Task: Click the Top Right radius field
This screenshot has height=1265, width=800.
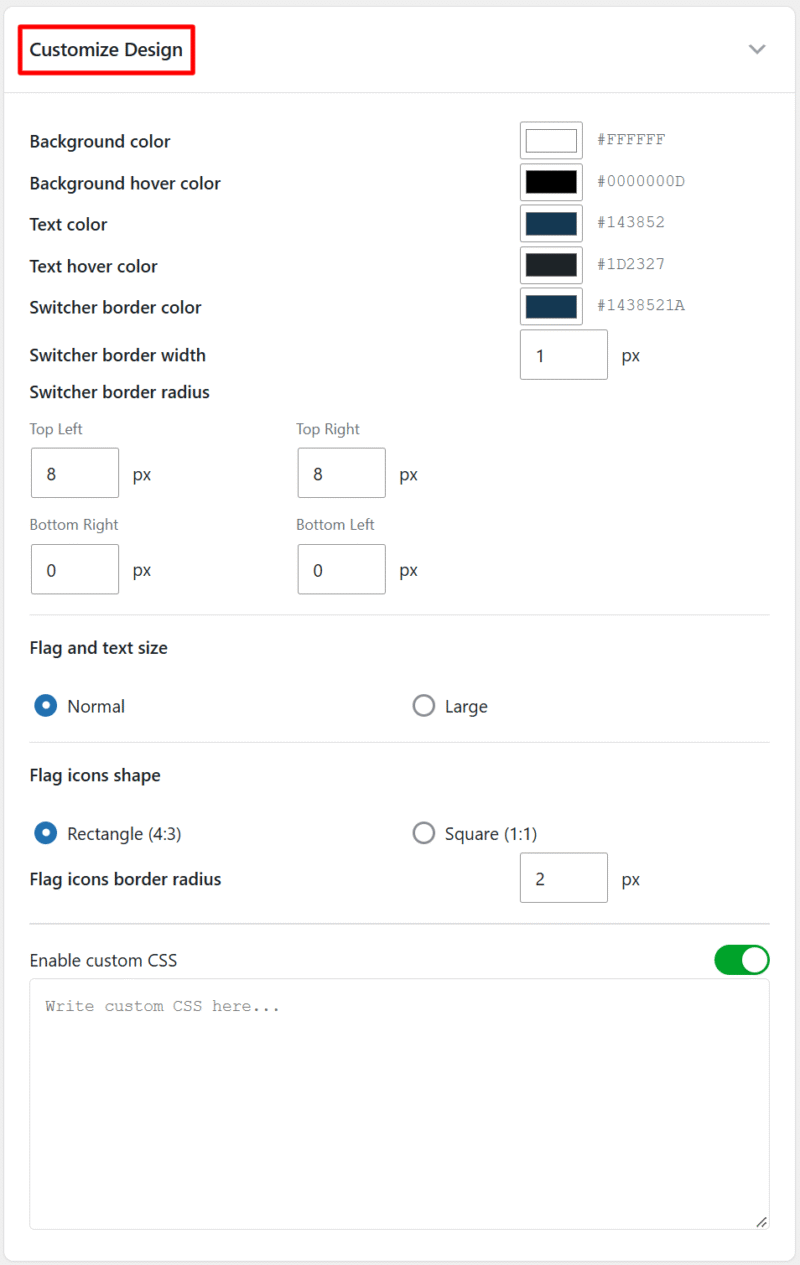Action: pos(342,473)
